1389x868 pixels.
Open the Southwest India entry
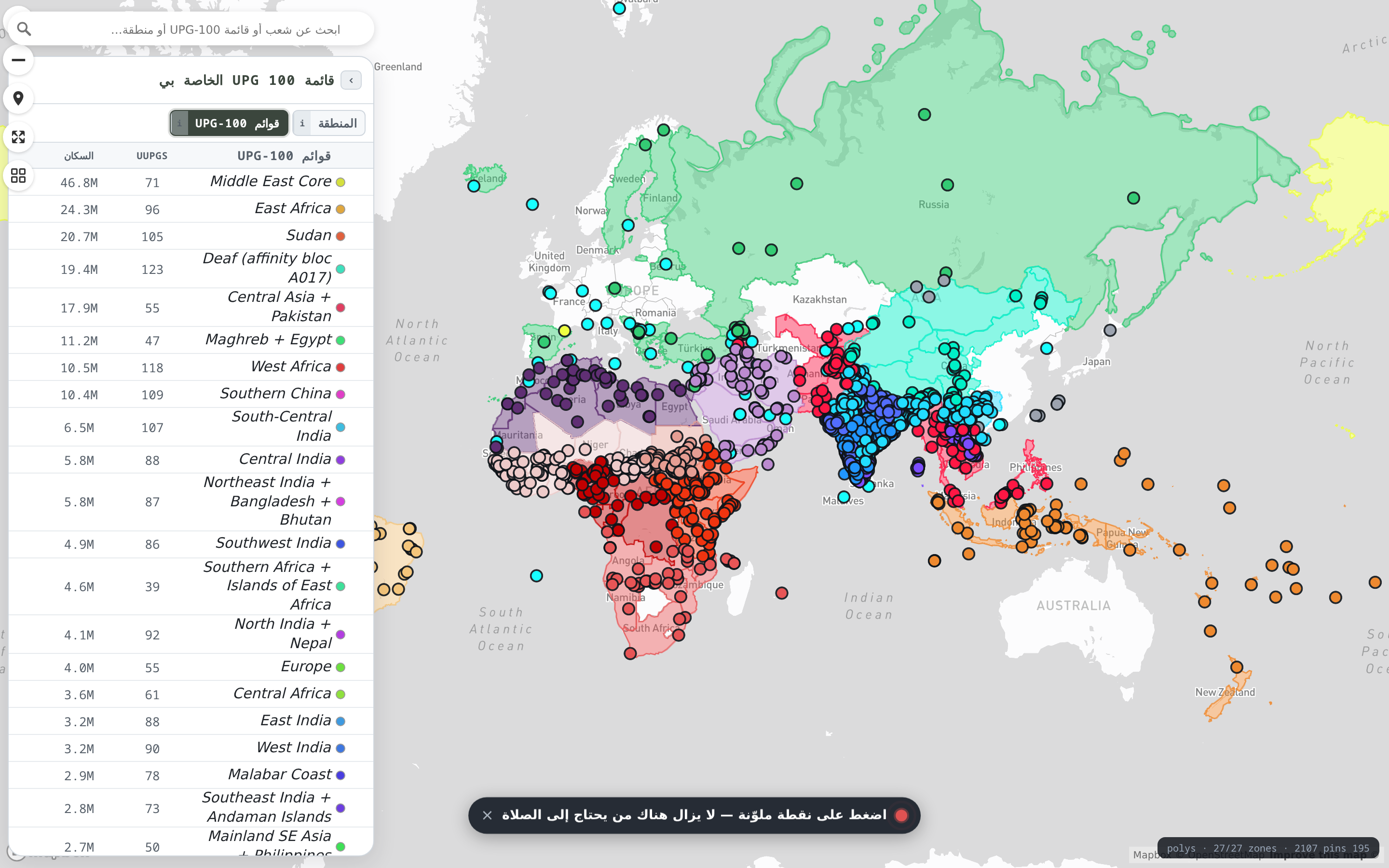click(191, 543)
